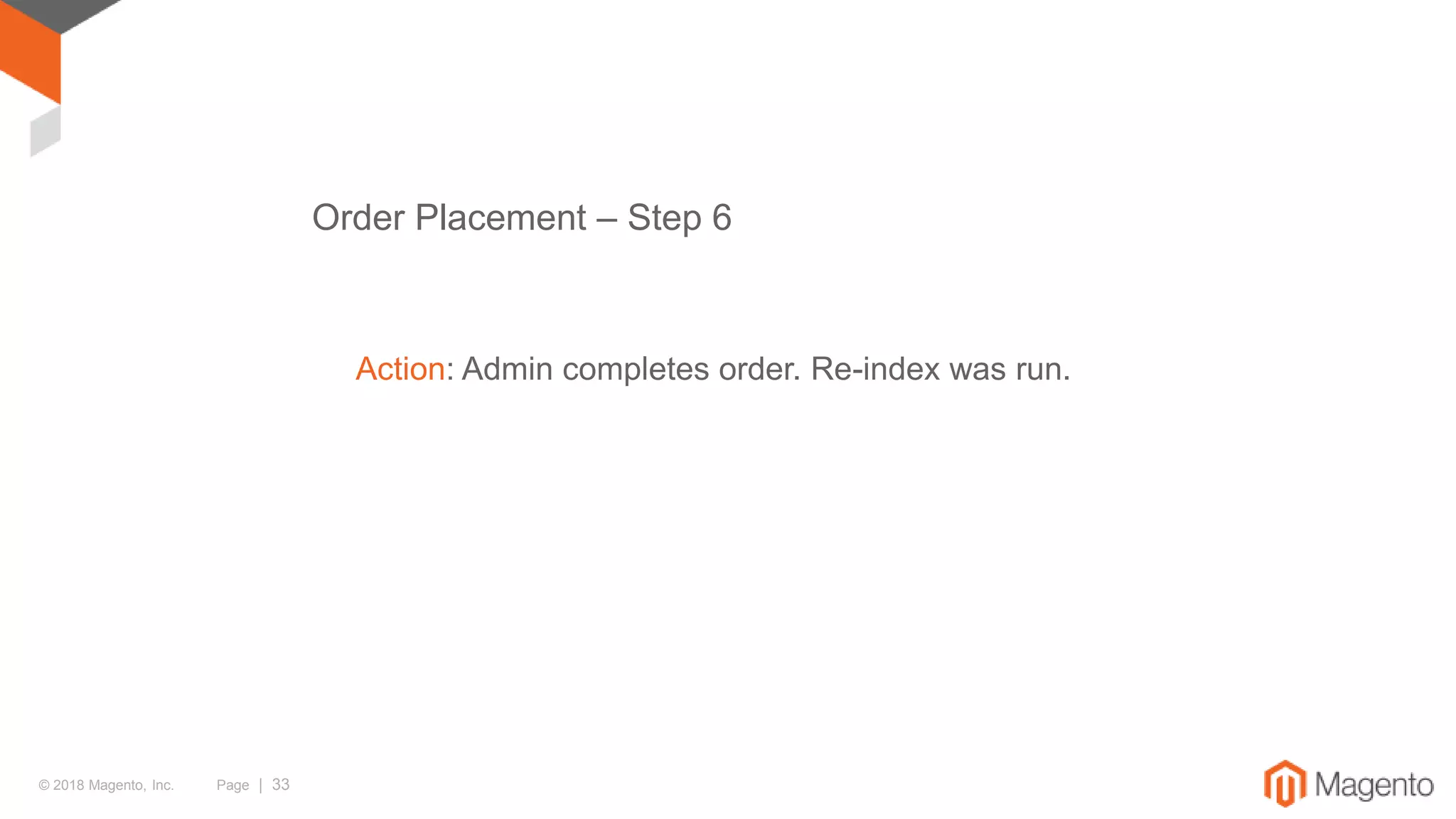Click the vertical bar separator before 33
1456x819 pixels.
tap(261, 785)
